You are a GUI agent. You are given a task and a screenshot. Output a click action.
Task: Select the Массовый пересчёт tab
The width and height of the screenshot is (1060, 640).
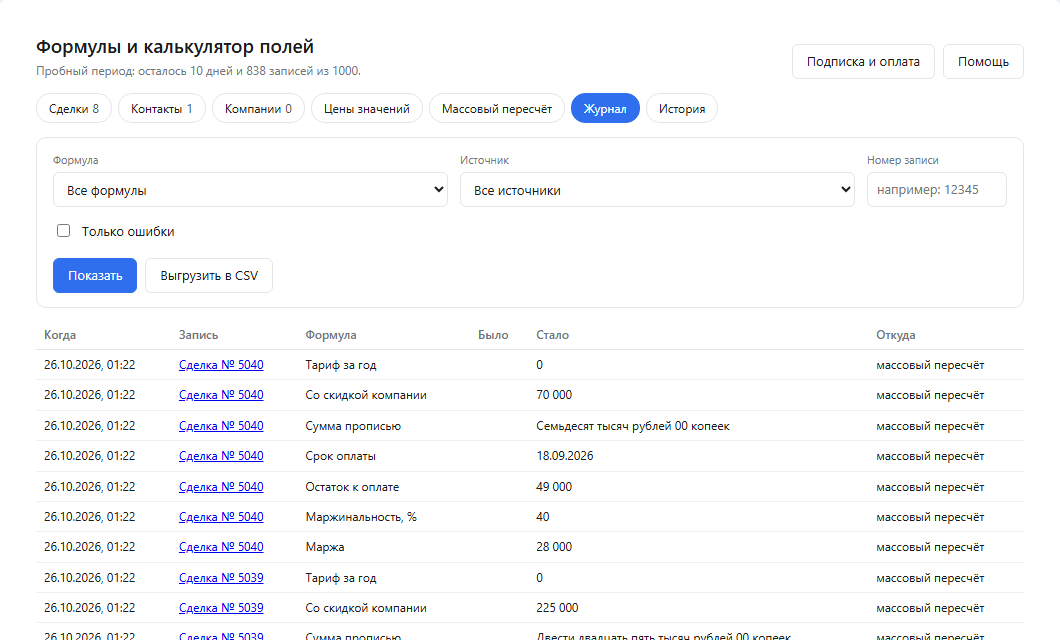point(497,108)
